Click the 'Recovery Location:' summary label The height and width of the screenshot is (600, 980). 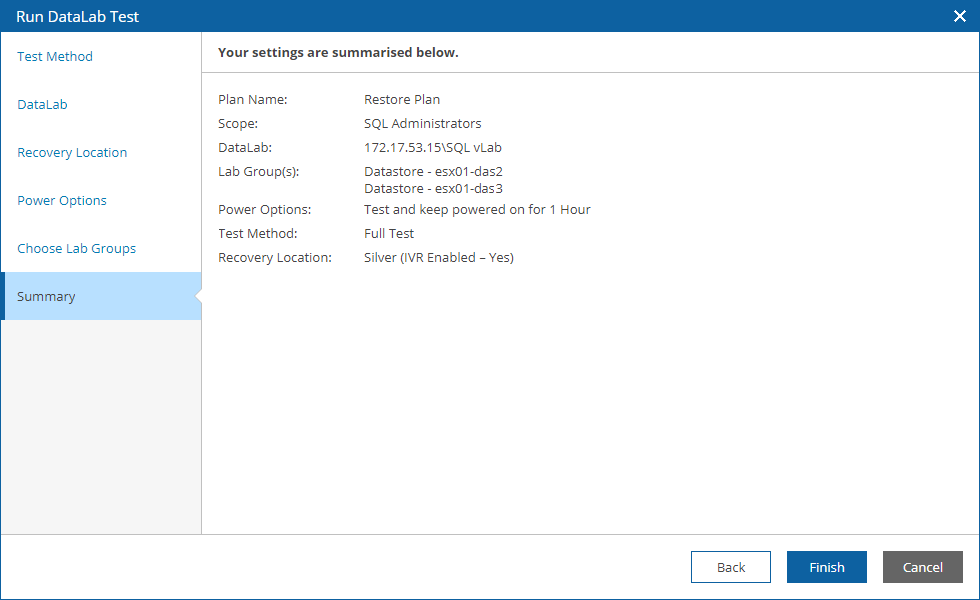click(274, 258)
